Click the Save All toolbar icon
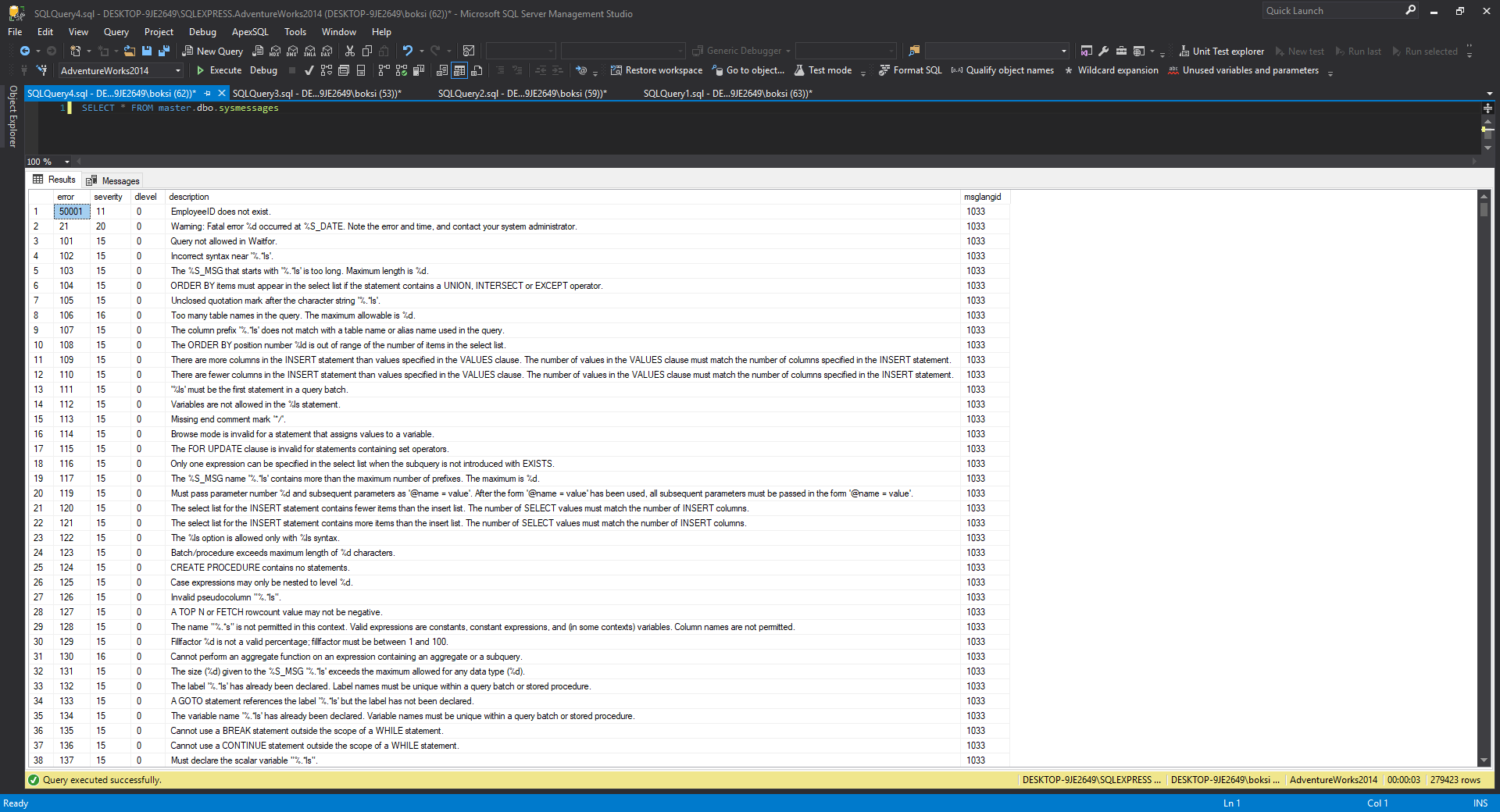 [x=164, y=51]
